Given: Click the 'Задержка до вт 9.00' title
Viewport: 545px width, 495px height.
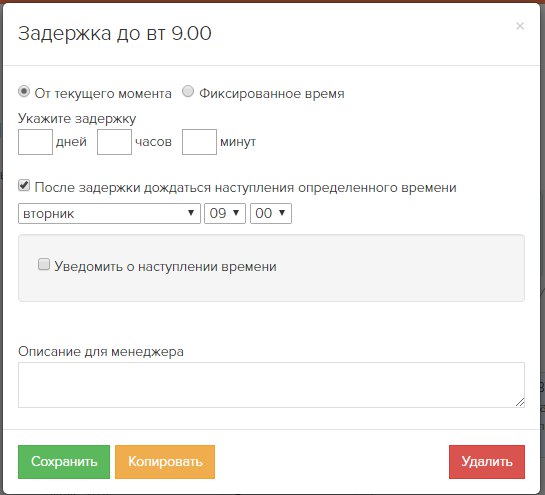Looking at the screenshot, I should click(x=115, y=33).
